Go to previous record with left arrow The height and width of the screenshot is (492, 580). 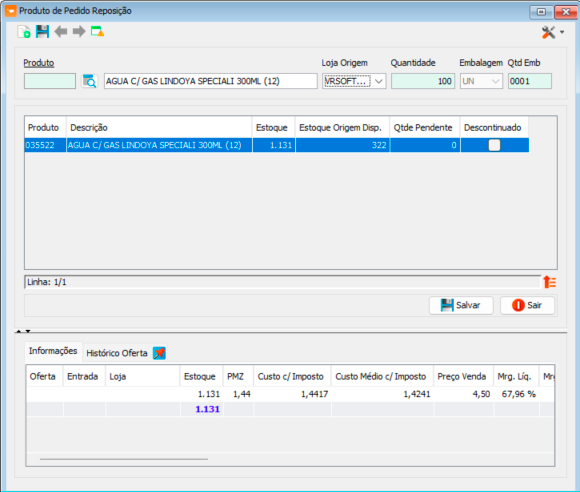(61, 32)
